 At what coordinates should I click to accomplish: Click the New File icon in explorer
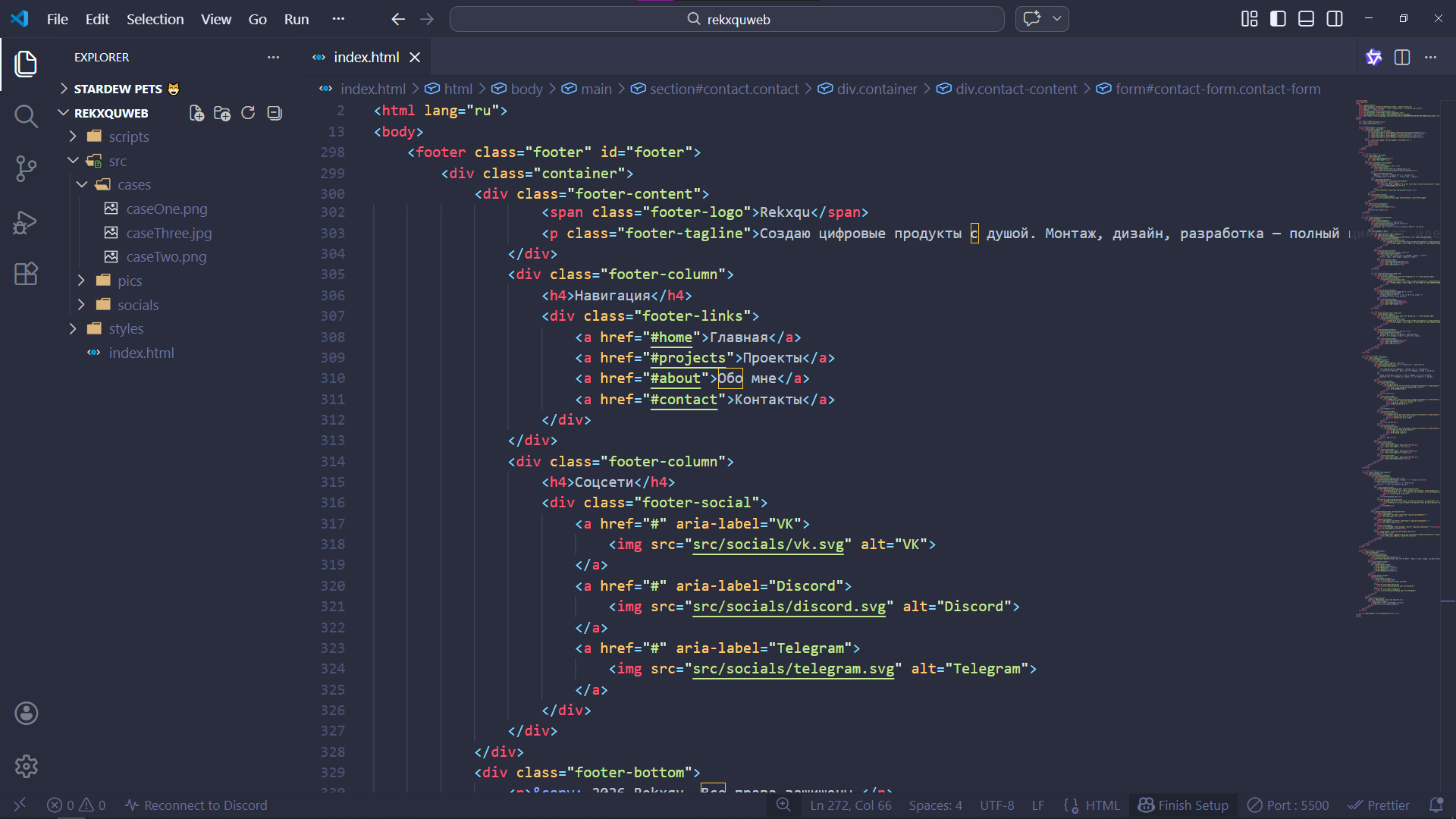[x=196, y=113]
